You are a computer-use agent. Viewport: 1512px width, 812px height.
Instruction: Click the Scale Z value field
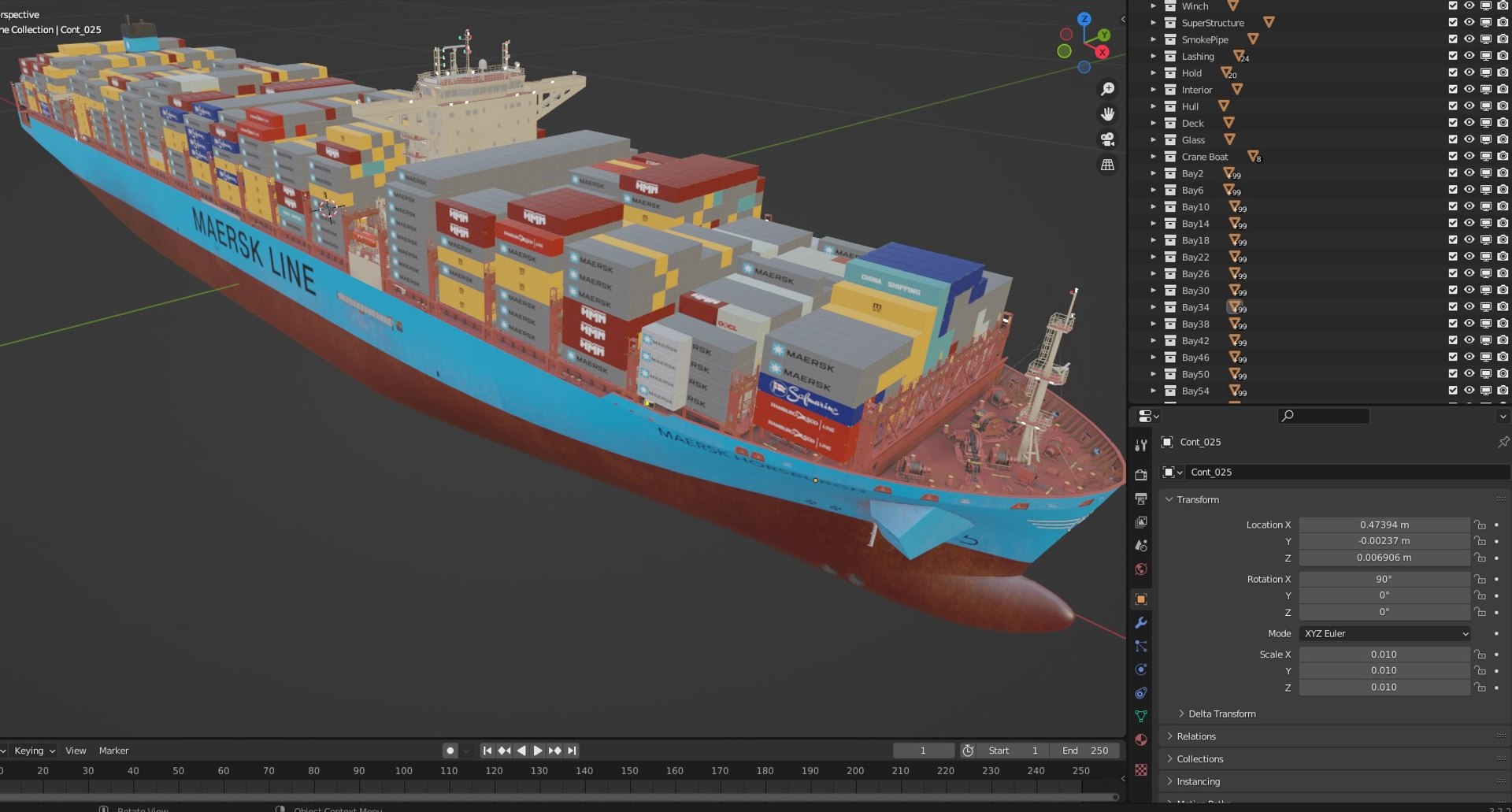(x=1384, y=688)
